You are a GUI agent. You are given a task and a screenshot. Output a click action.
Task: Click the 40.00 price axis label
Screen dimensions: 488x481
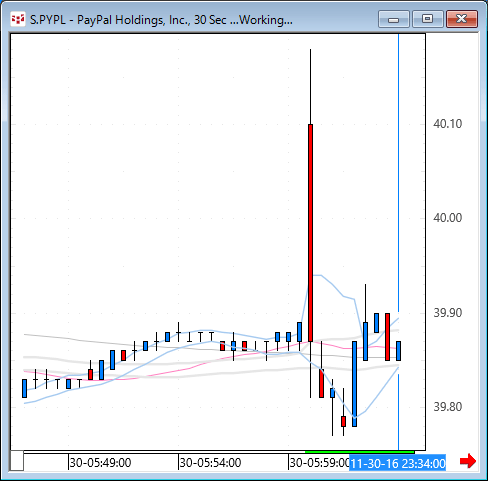pyautogui.click(x=448, y=218)
